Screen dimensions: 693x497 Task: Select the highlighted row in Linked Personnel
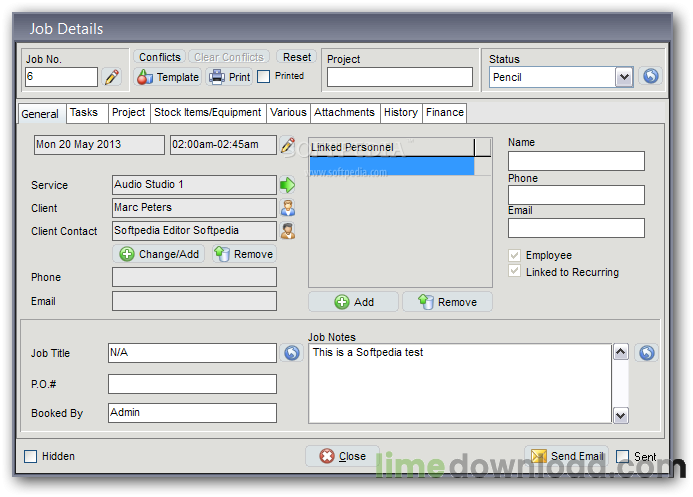(392, 166)
